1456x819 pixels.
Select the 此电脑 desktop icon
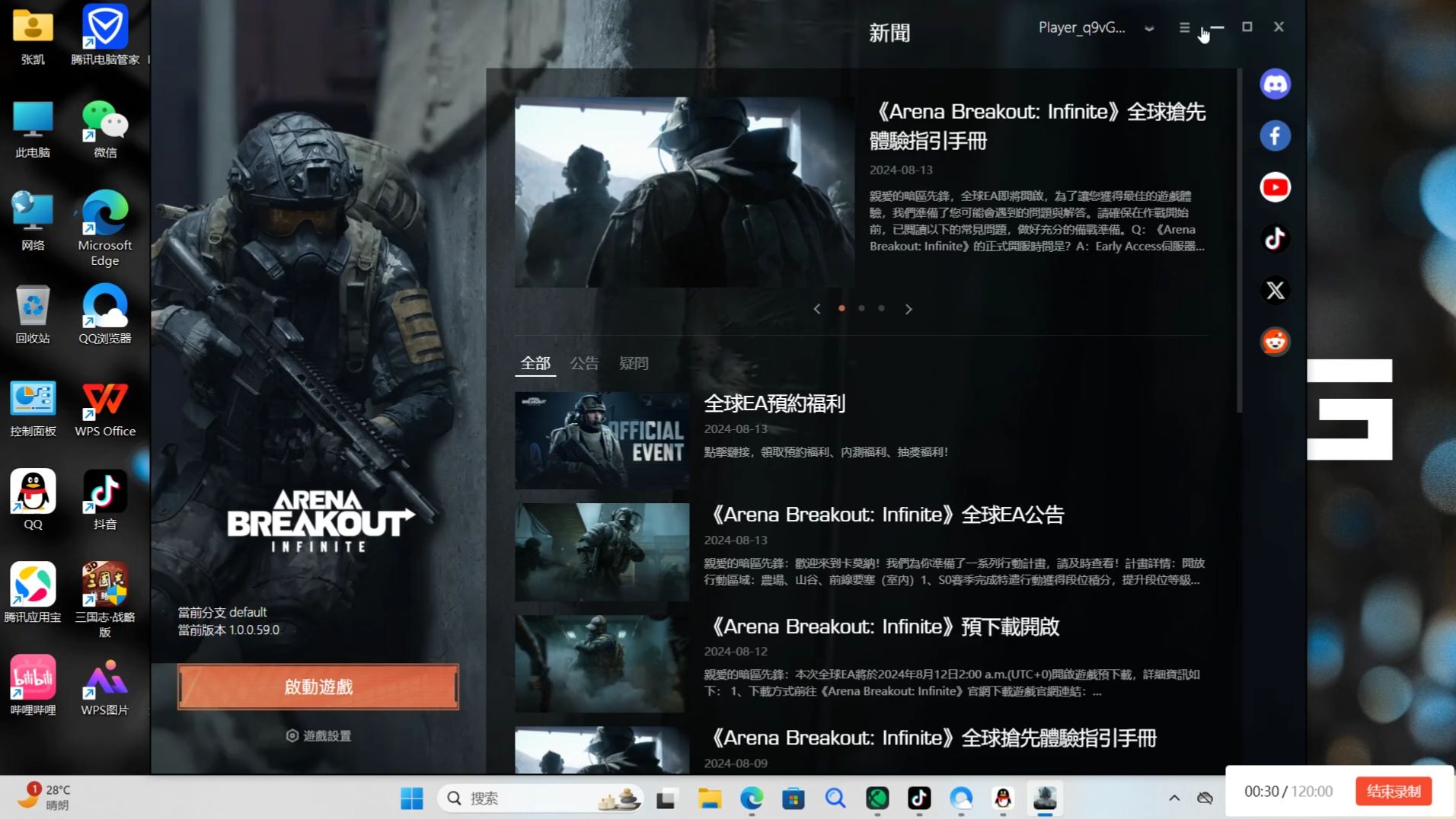[33, 129]
